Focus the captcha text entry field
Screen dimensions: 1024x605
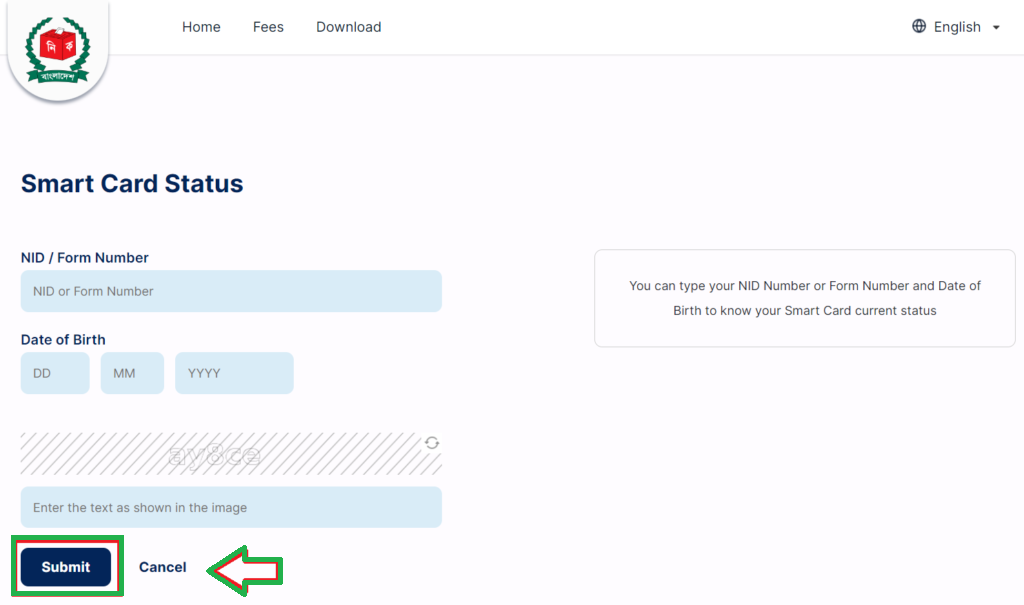coord(231,507)
